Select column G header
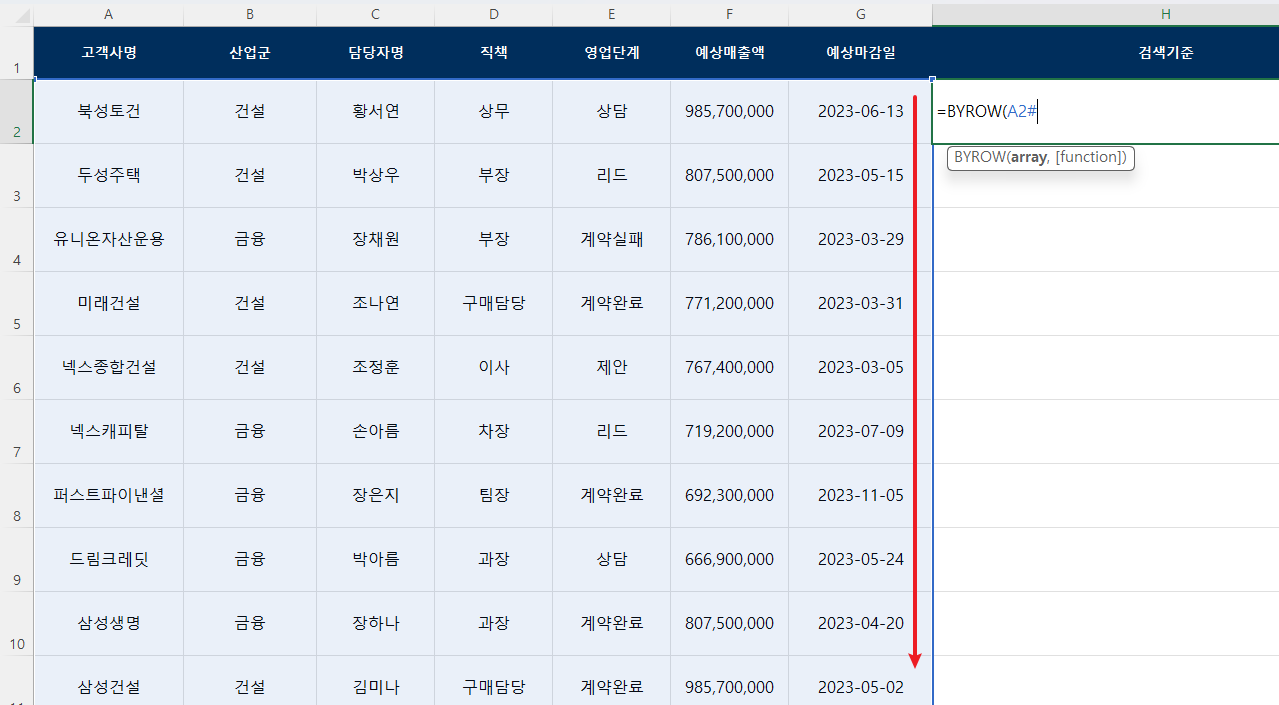 (860, 13)
